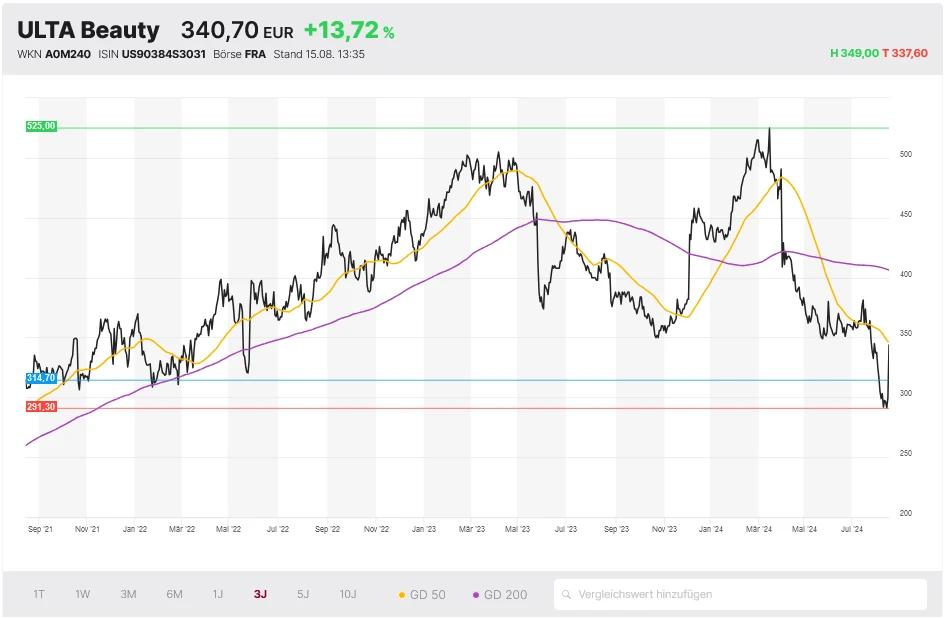Display the 10J chart period
Screen dimensions: 947x619
pyautogui.click(x=348, y=594)
